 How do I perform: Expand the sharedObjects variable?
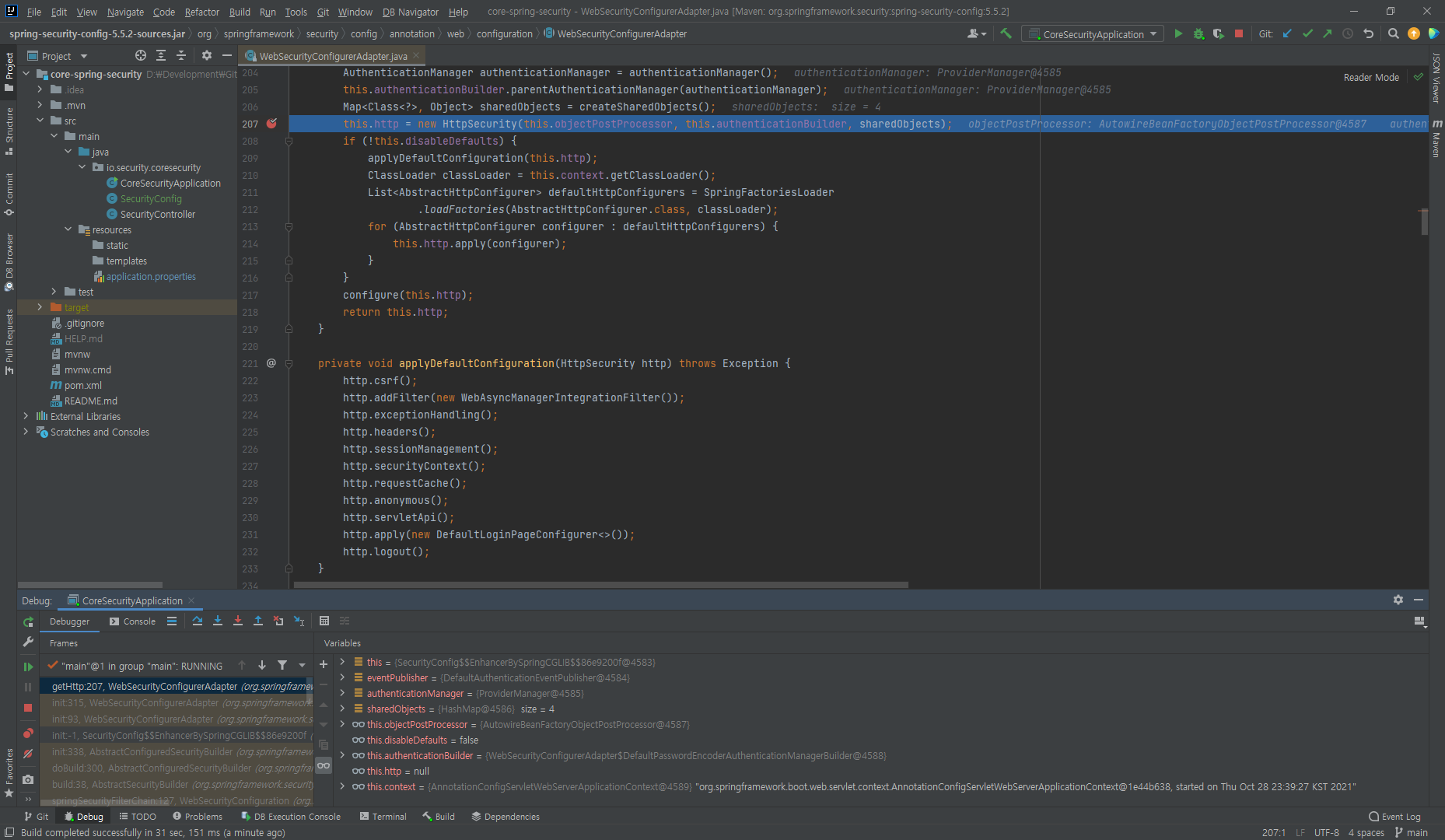click(x=342, y=709)
